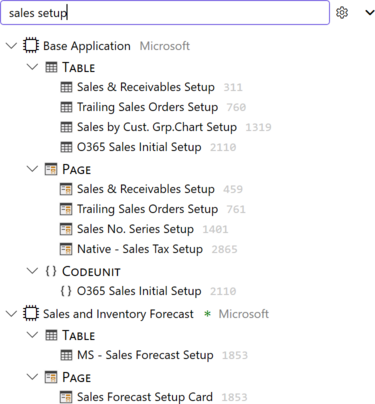Click page icon of Sales No. Series Setup
The image size is (375, 404).
click(x=66, y=229)
